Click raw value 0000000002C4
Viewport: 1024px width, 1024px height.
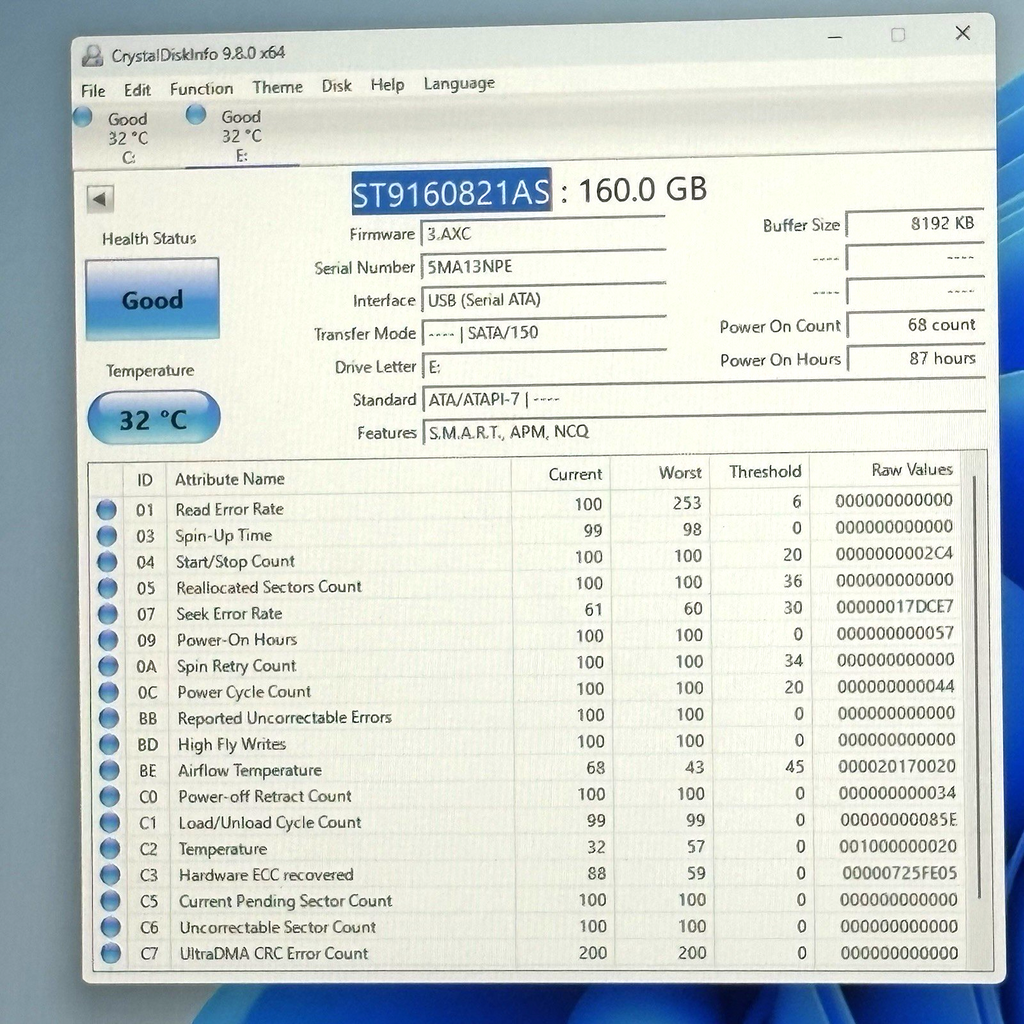(894, 554)
